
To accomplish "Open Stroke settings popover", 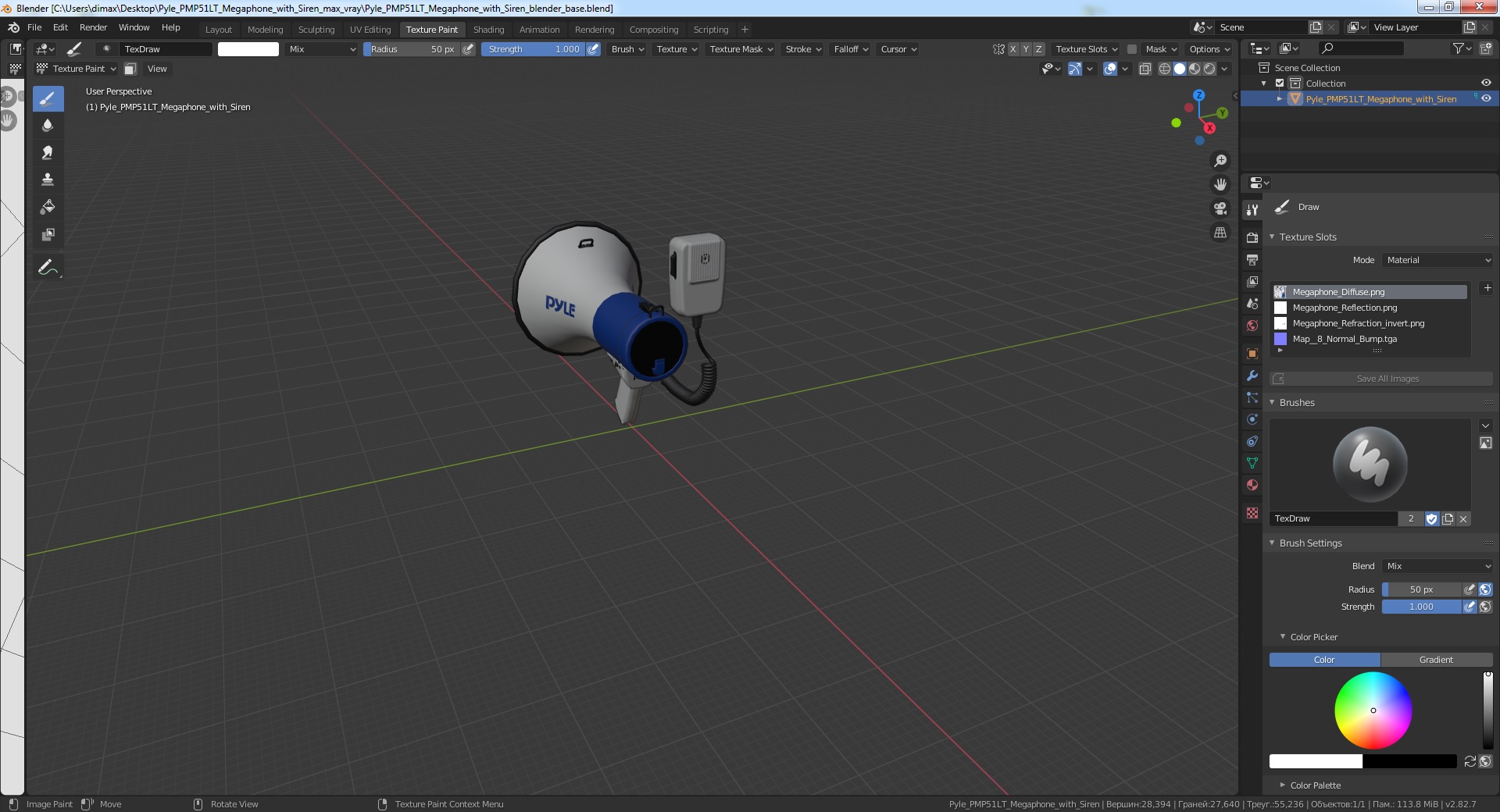I will (x=803, y=49).
